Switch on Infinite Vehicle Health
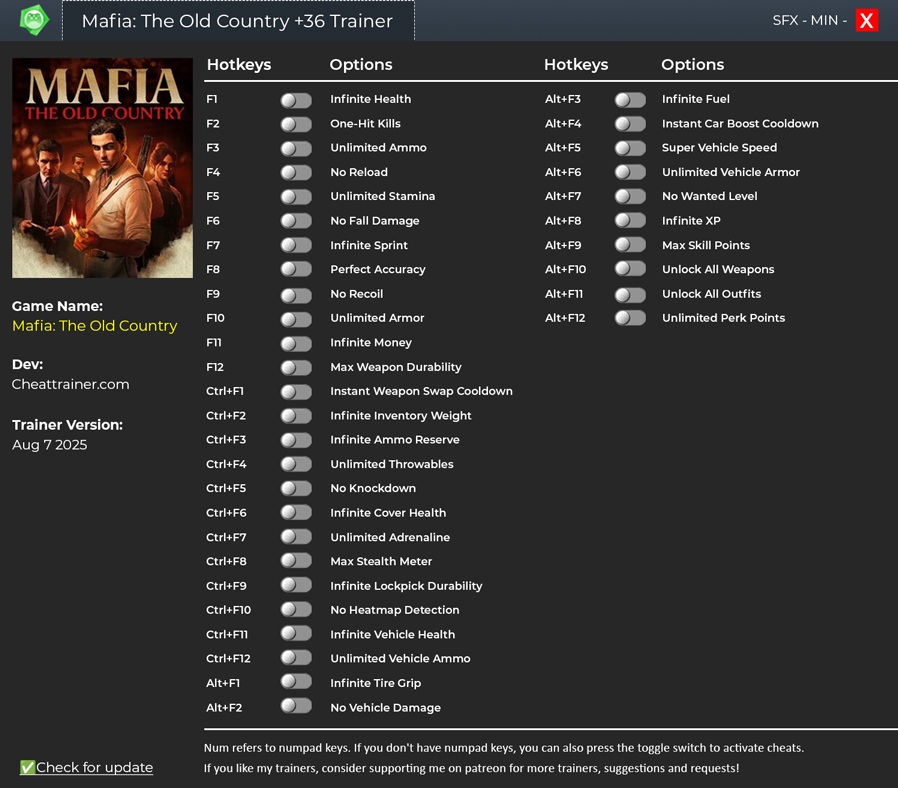This screenshot has height=788, width=898. (296, 633)
